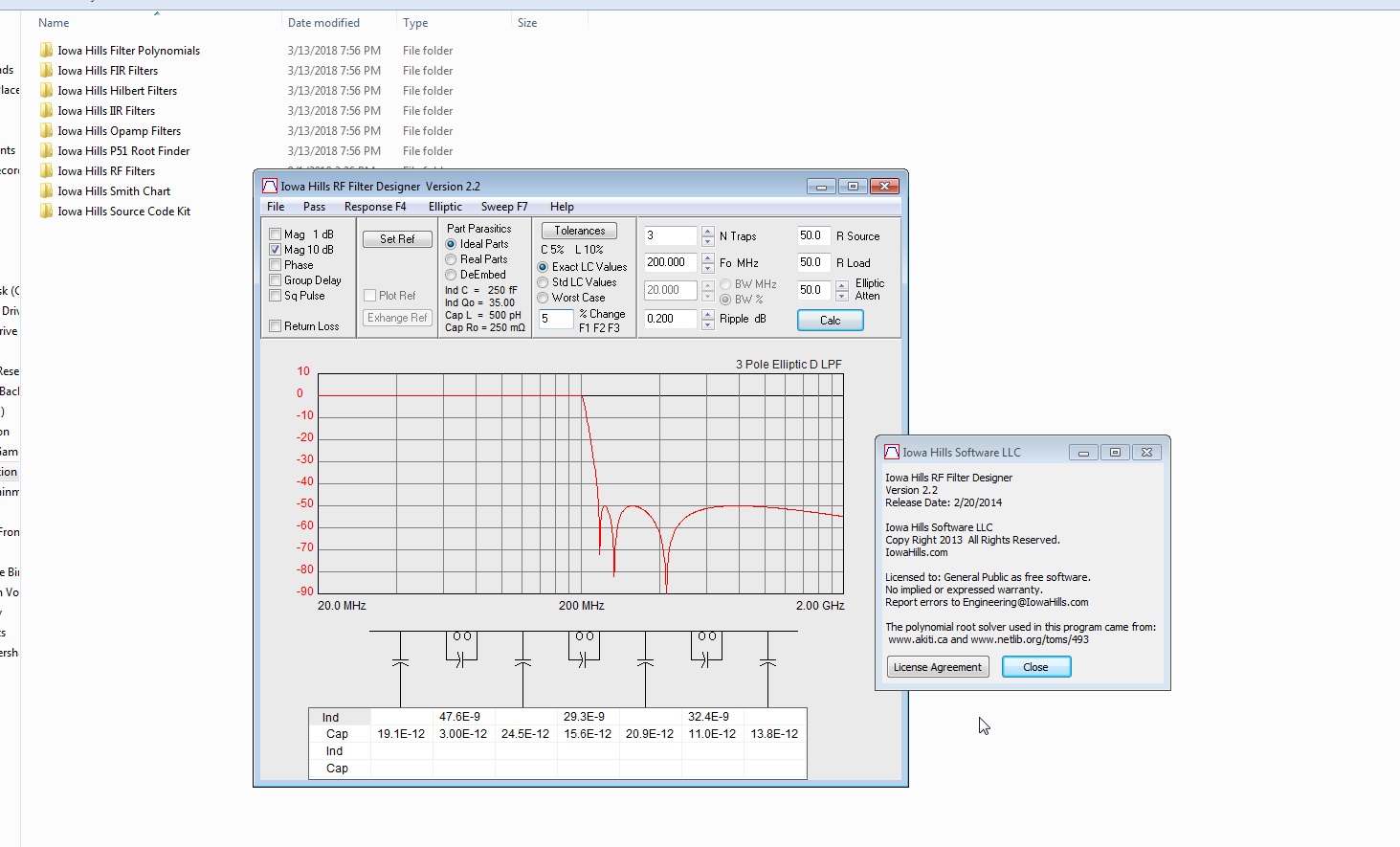
Task: Decrease Fo MHz with the down arrow
Action: click(708, 268)
